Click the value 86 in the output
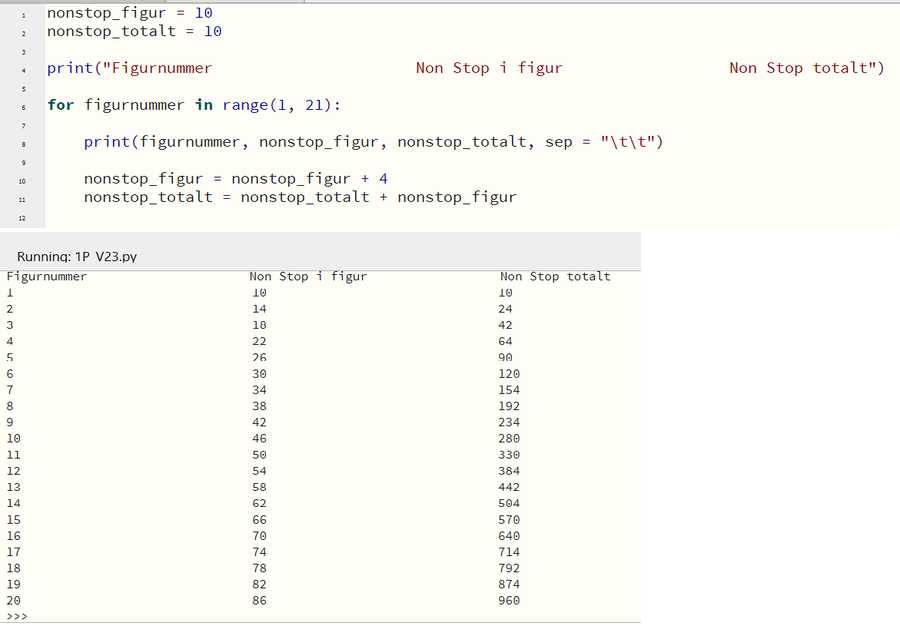Image resolution: width=900 pixels, height=626 pixels. (259, 601)
